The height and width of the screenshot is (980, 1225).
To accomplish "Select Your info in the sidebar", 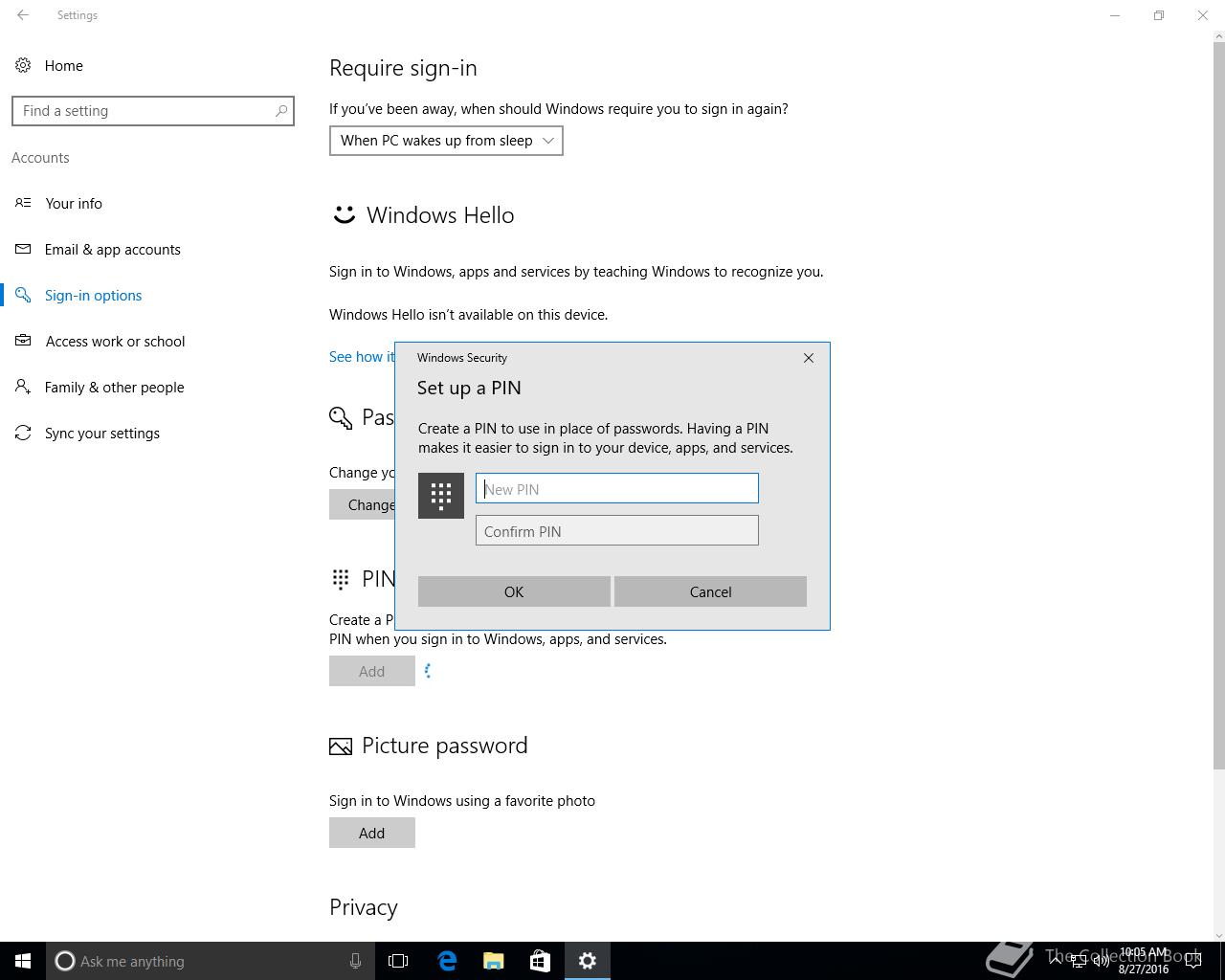I will (74, 203).
